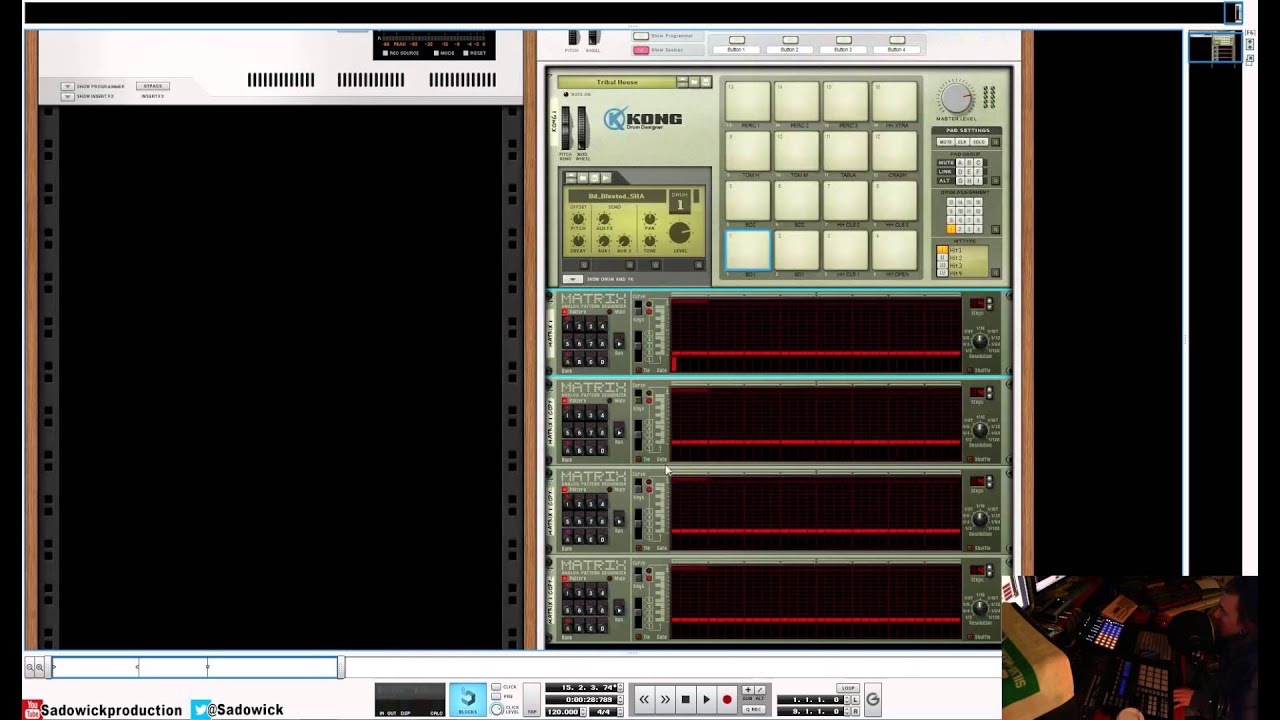Open Kong patch select arrows next to Tribal House
The image size is (1280, 720).
pos(682,82)
